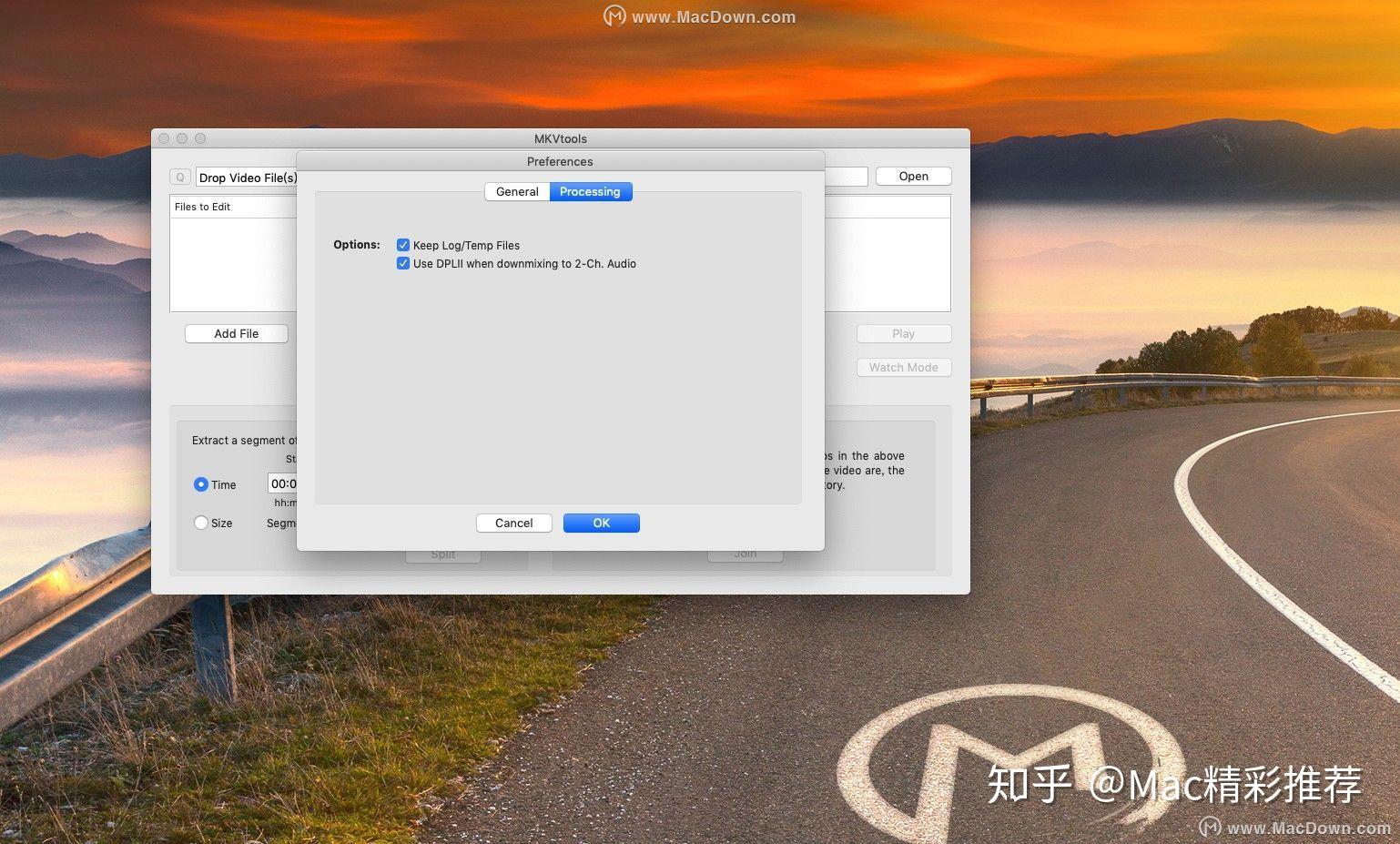The width and height of the screenshot is (1400, 844).
Task: Click the Options: label
Action: [x=357, y=244]
